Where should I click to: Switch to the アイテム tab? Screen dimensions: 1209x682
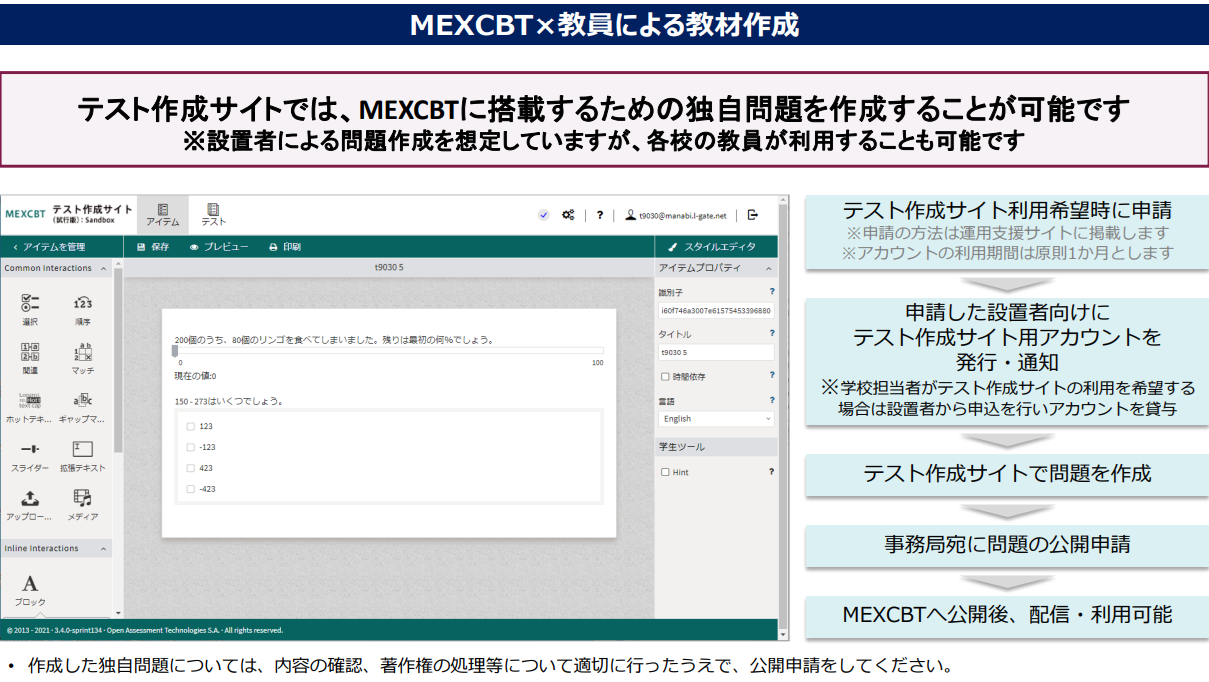click(162, 214)
